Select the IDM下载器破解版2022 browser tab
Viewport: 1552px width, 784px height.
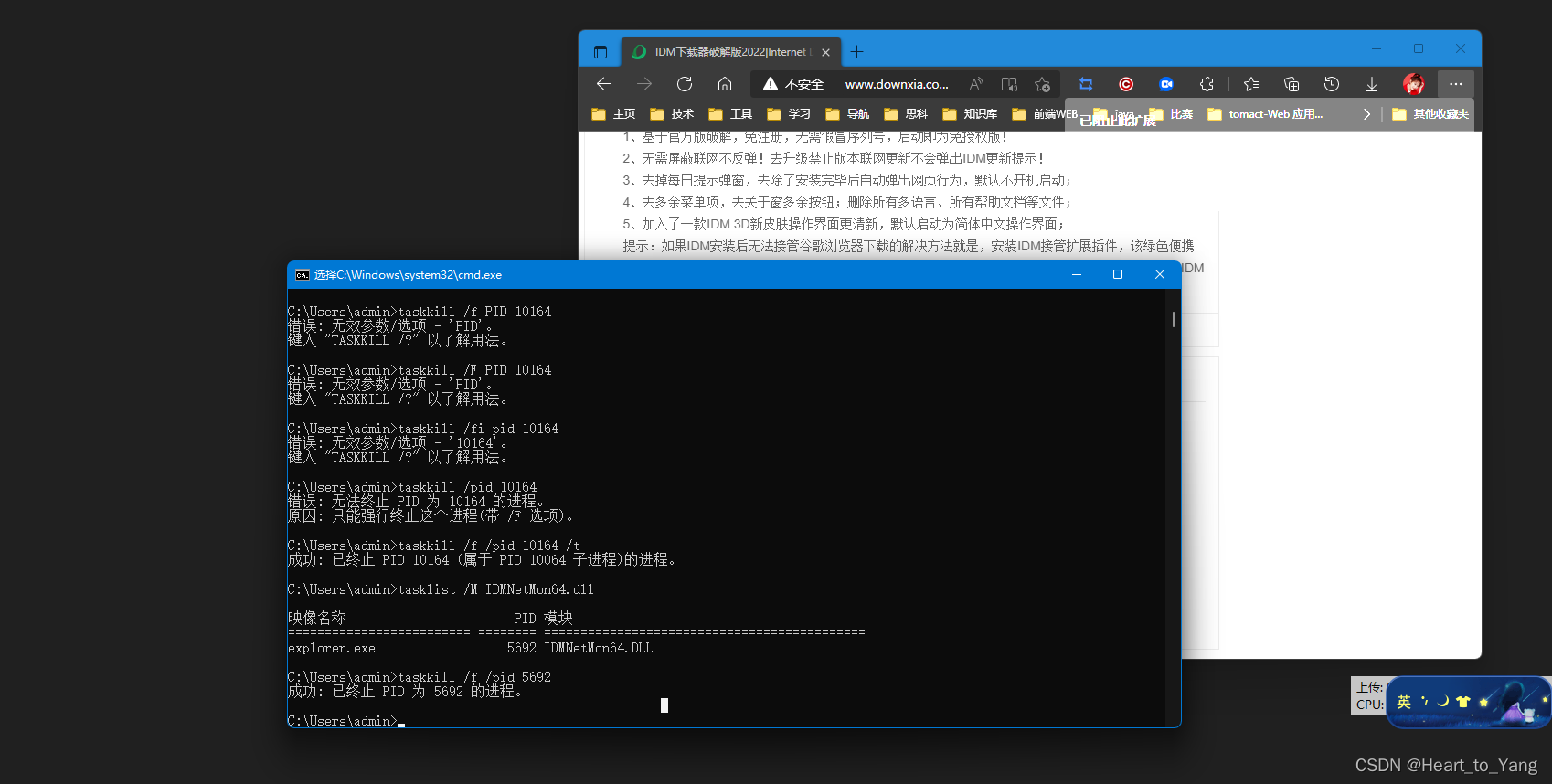pos(732,52)
